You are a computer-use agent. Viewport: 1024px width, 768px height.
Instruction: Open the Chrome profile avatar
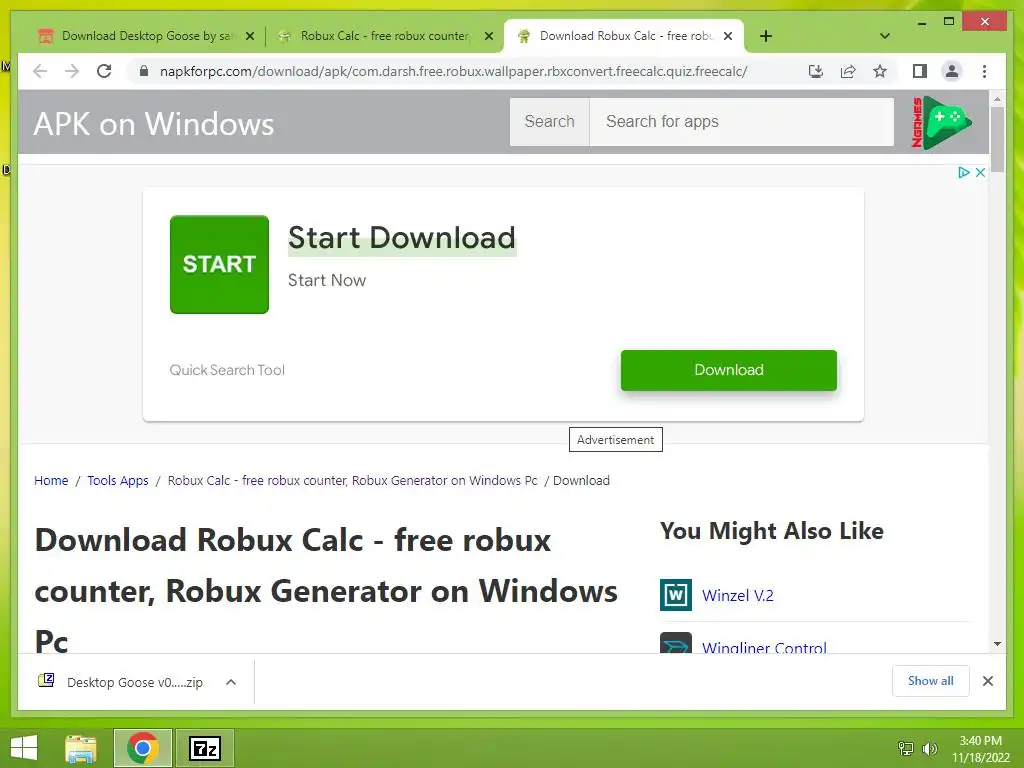click(952, 71)
